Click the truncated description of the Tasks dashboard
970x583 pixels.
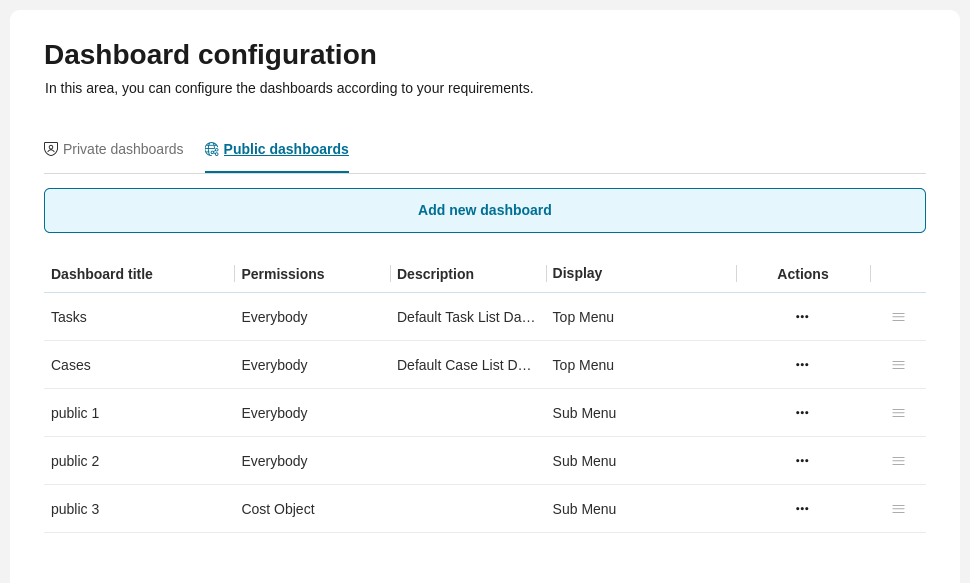(466, 317)
